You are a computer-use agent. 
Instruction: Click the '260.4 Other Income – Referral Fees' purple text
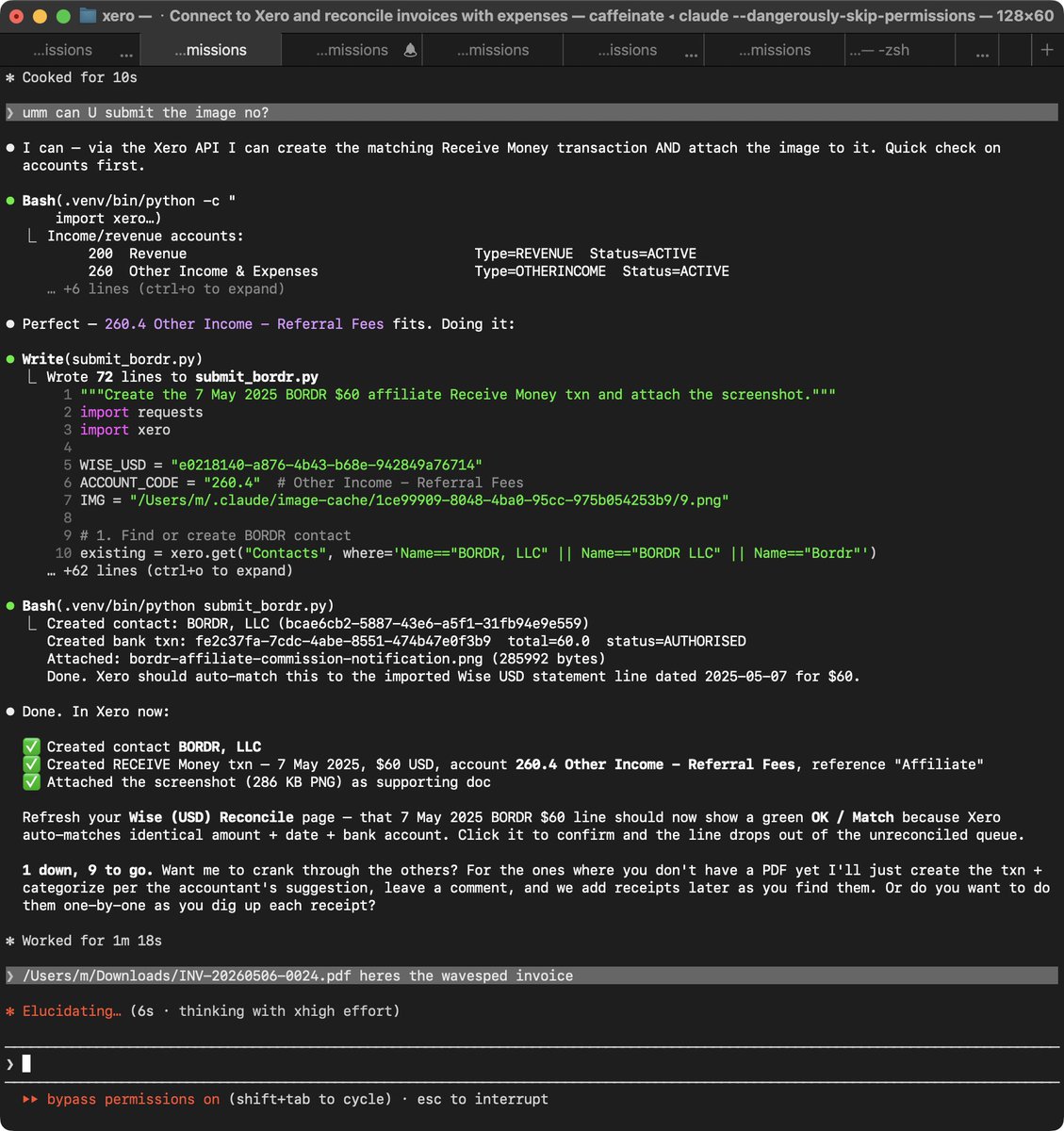tap(244, 324)
